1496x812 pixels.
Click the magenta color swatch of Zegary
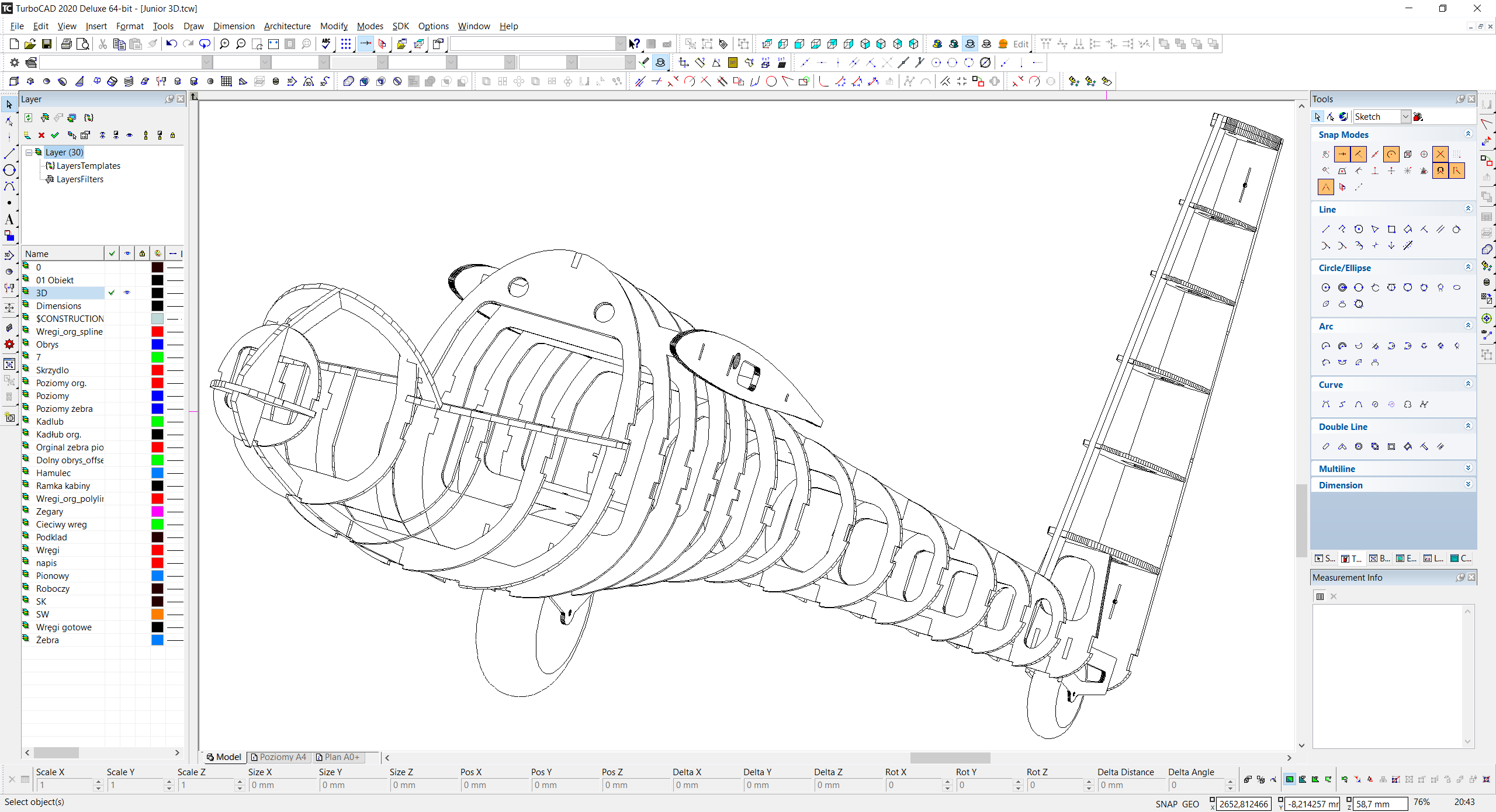[157, 512]
